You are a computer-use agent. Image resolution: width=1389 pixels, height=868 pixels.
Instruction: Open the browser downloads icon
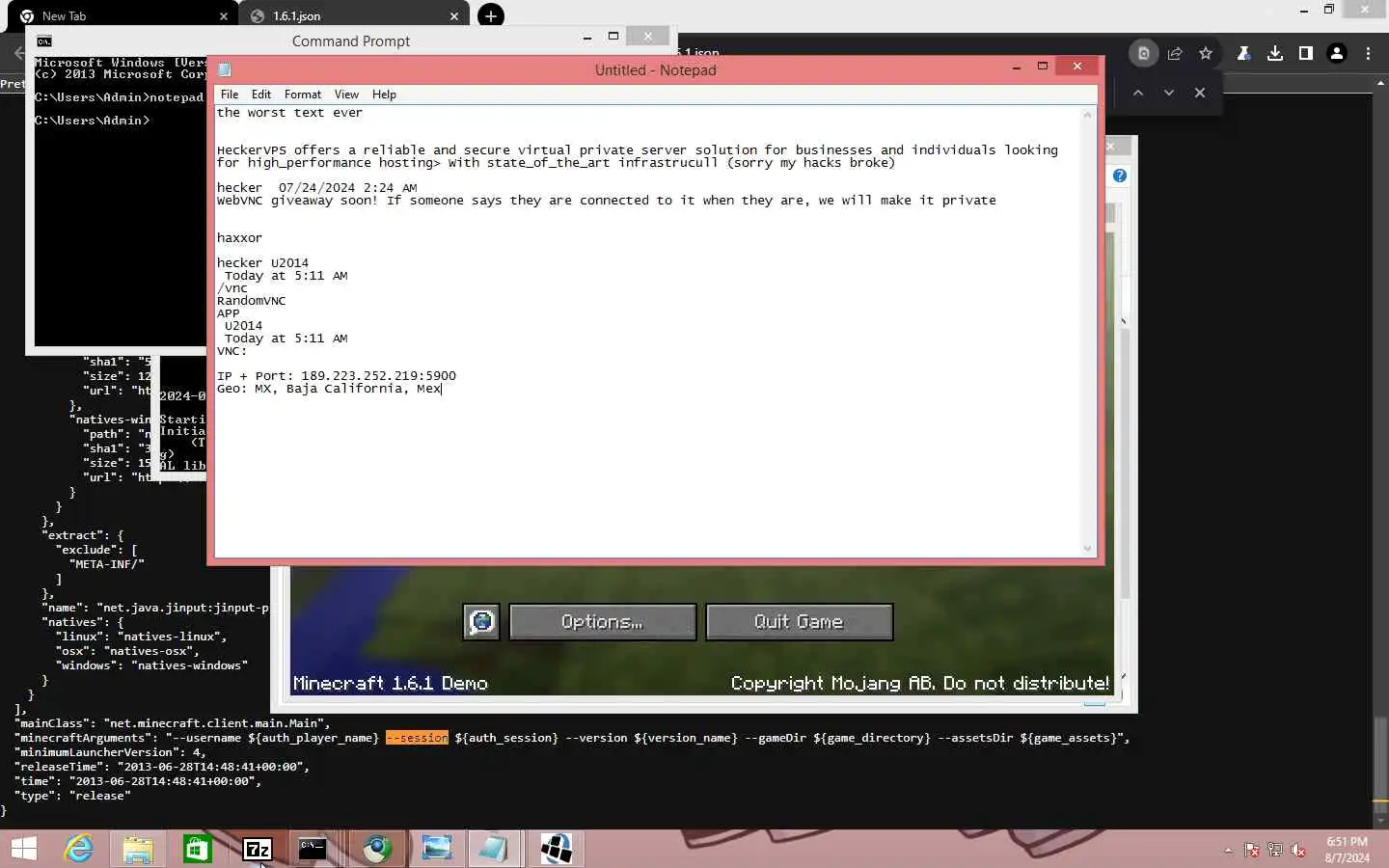(x=1275, y=53)
